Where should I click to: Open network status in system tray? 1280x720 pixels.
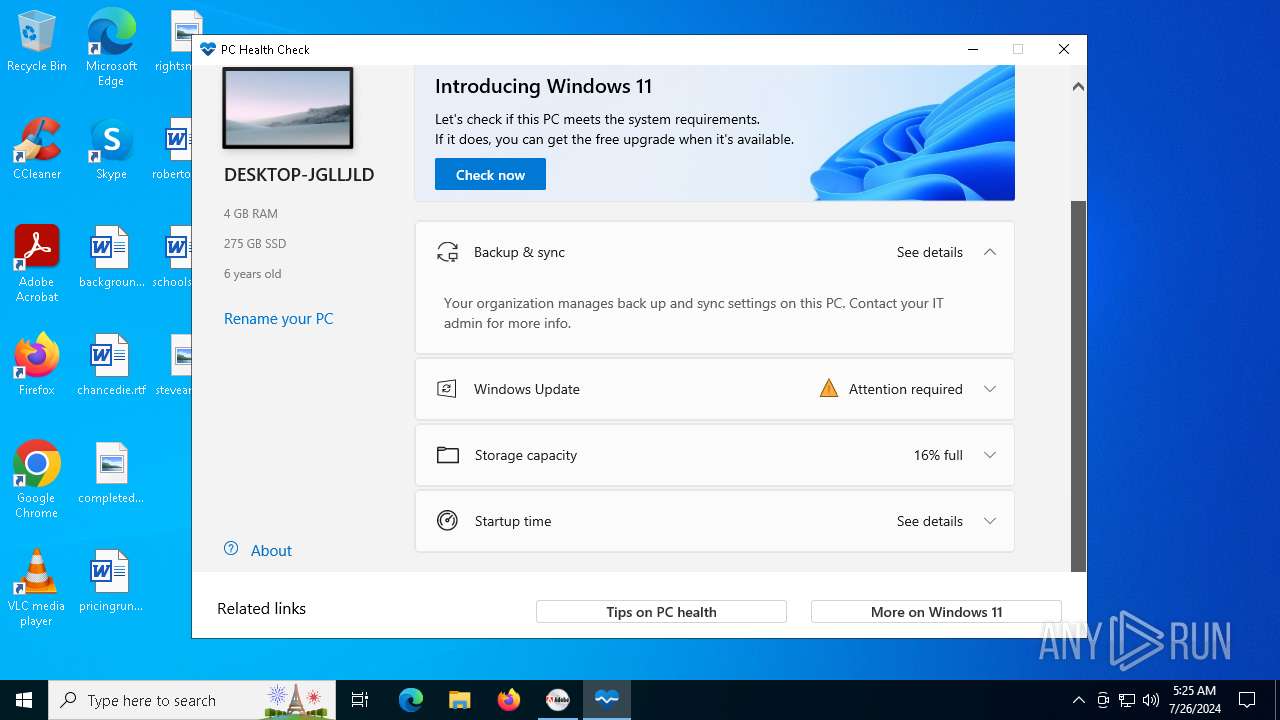pos(1127,700)
